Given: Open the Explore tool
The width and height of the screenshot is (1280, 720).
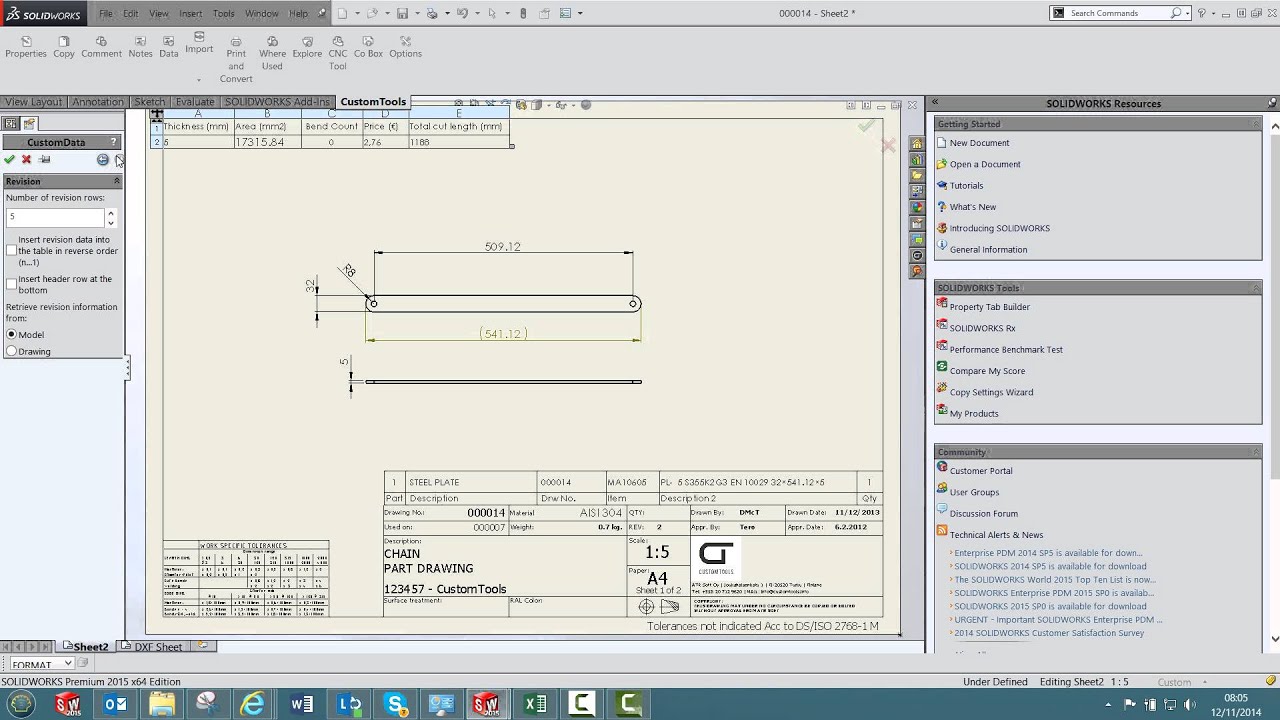Looking at the screenshot, I should pos(307,47).
